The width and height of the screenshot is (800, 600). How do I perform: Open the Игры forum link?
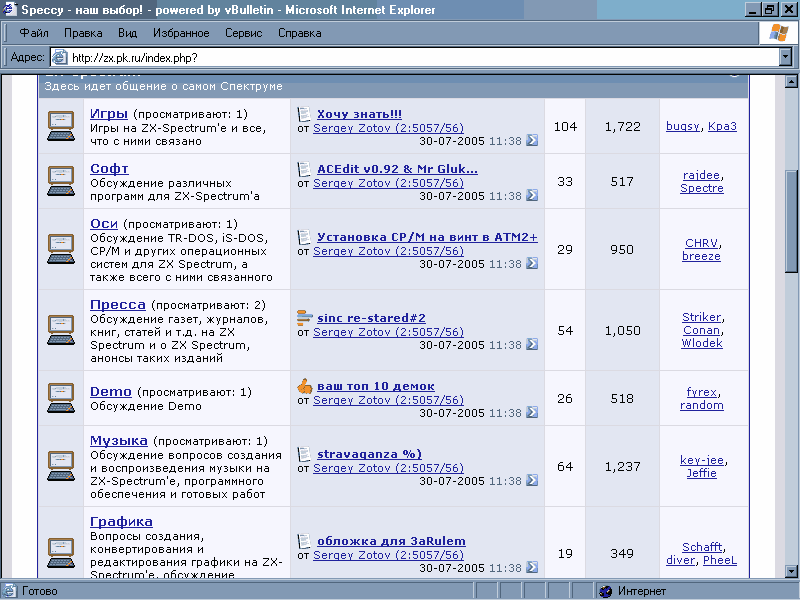pyautogui.click(x=108, y=113)
